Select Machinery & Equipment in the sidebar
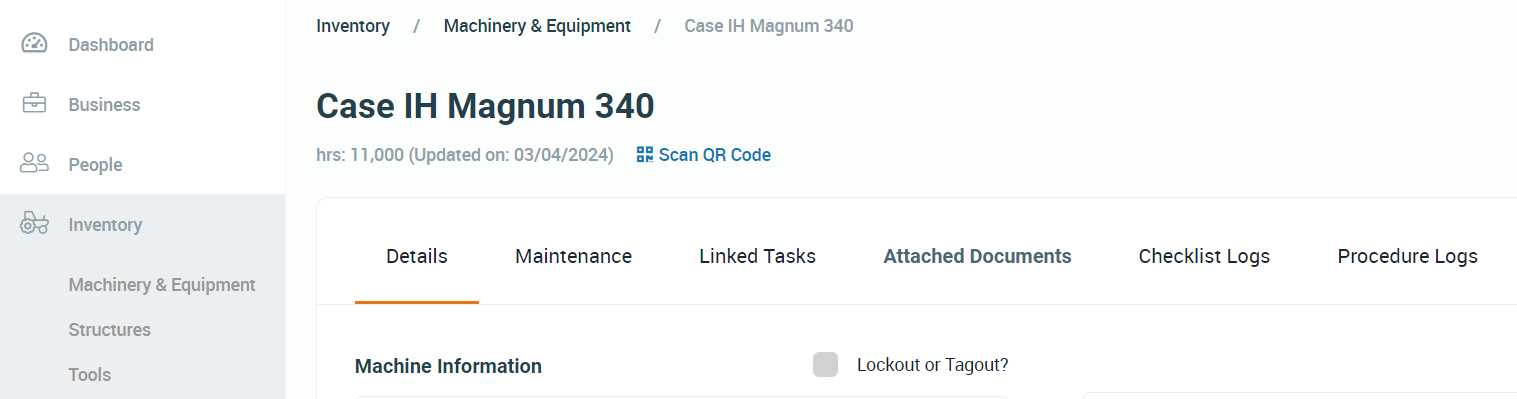The height and width of the screenshot is (399, 1517). [162, 284]
